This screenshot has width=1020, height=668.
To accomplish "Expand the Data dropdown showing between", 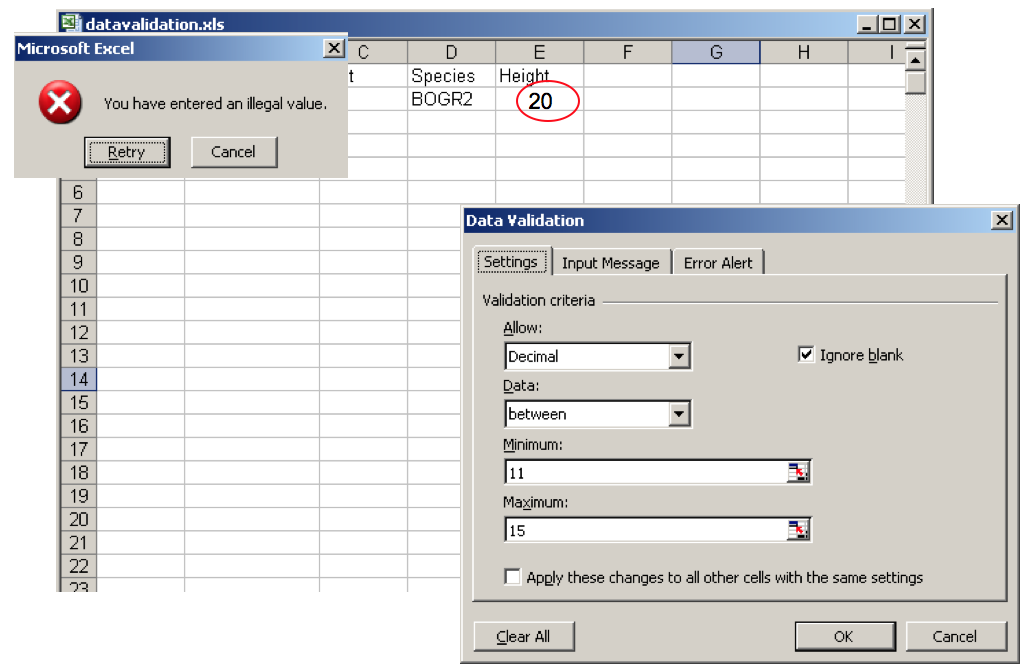I will pyautogui.click(x=680, y=414).
